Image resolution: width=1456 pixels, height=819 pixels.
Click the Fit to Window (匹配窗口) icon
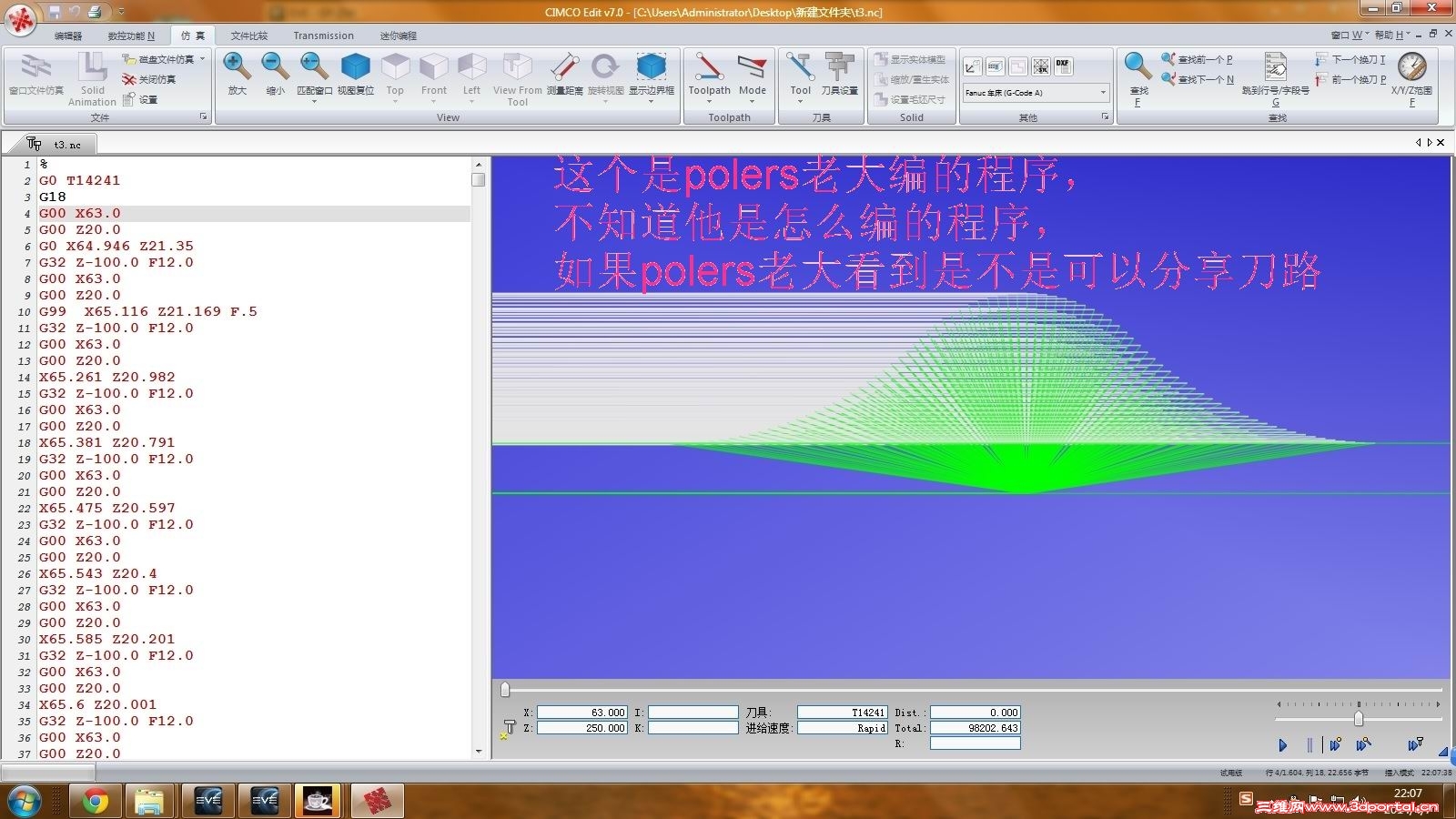(x=314, y=67)
